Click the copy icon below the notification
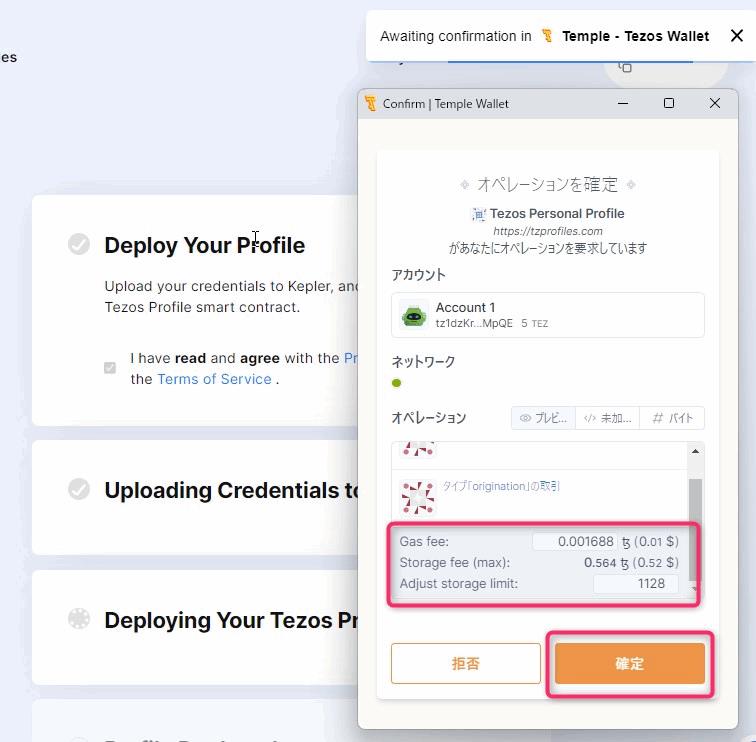Screen dimensions: 756x742 coord(625,67)
